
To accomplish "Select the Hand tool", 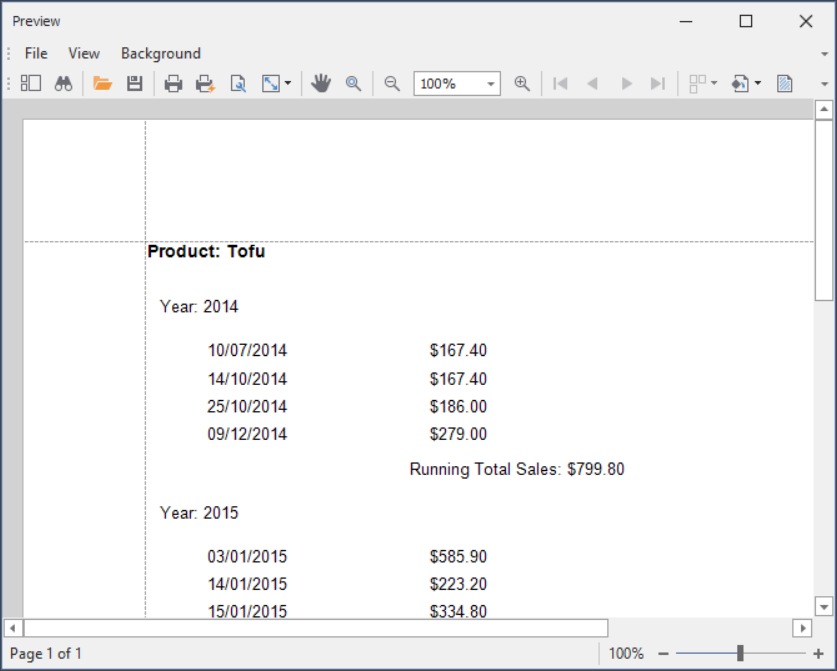I will tap(321, 83).
